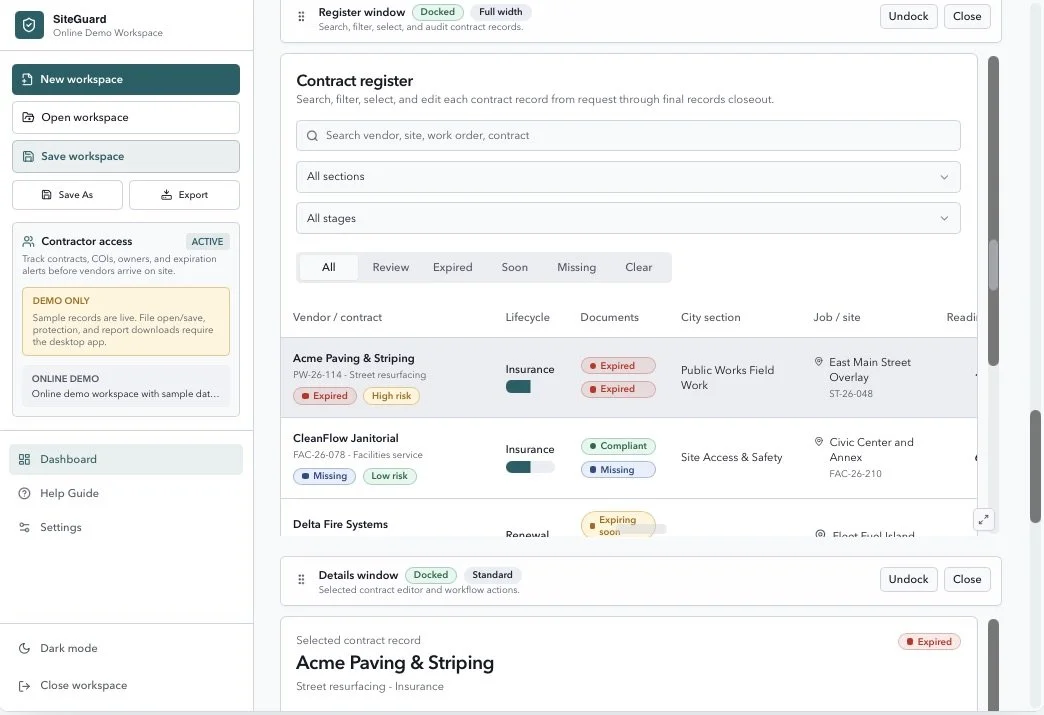Click the FAC-26-210 job number

coord(856,474)
